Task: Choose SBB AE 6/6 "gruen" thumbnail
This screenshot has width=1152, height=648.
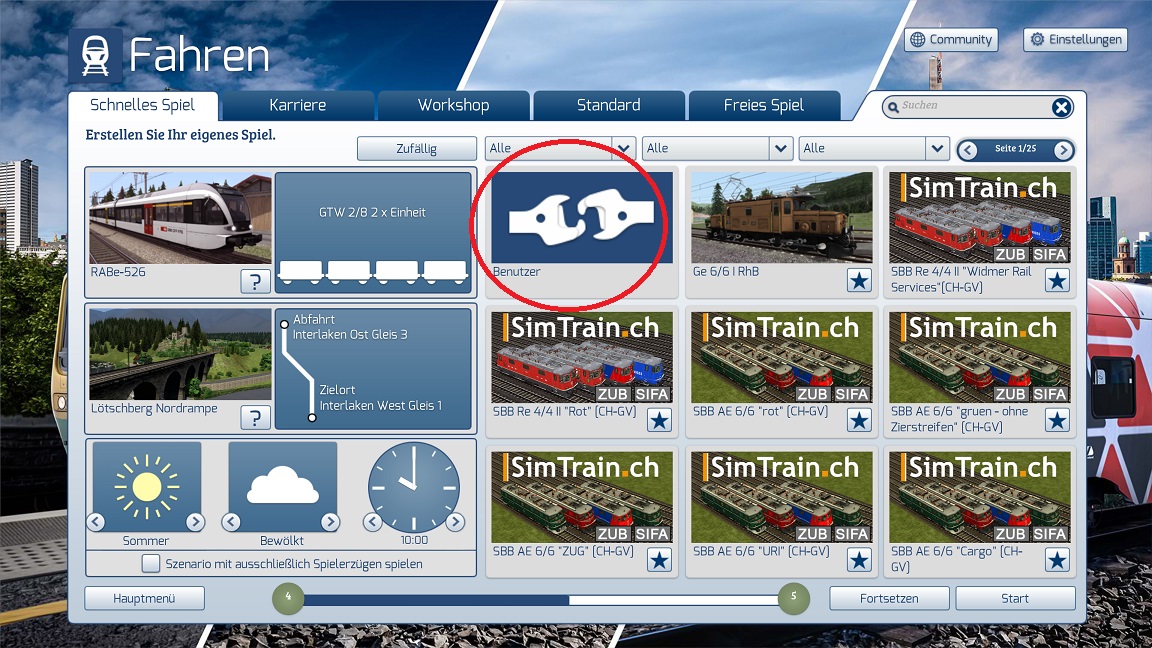Action: pyautogui.click(x=980, y=357)
